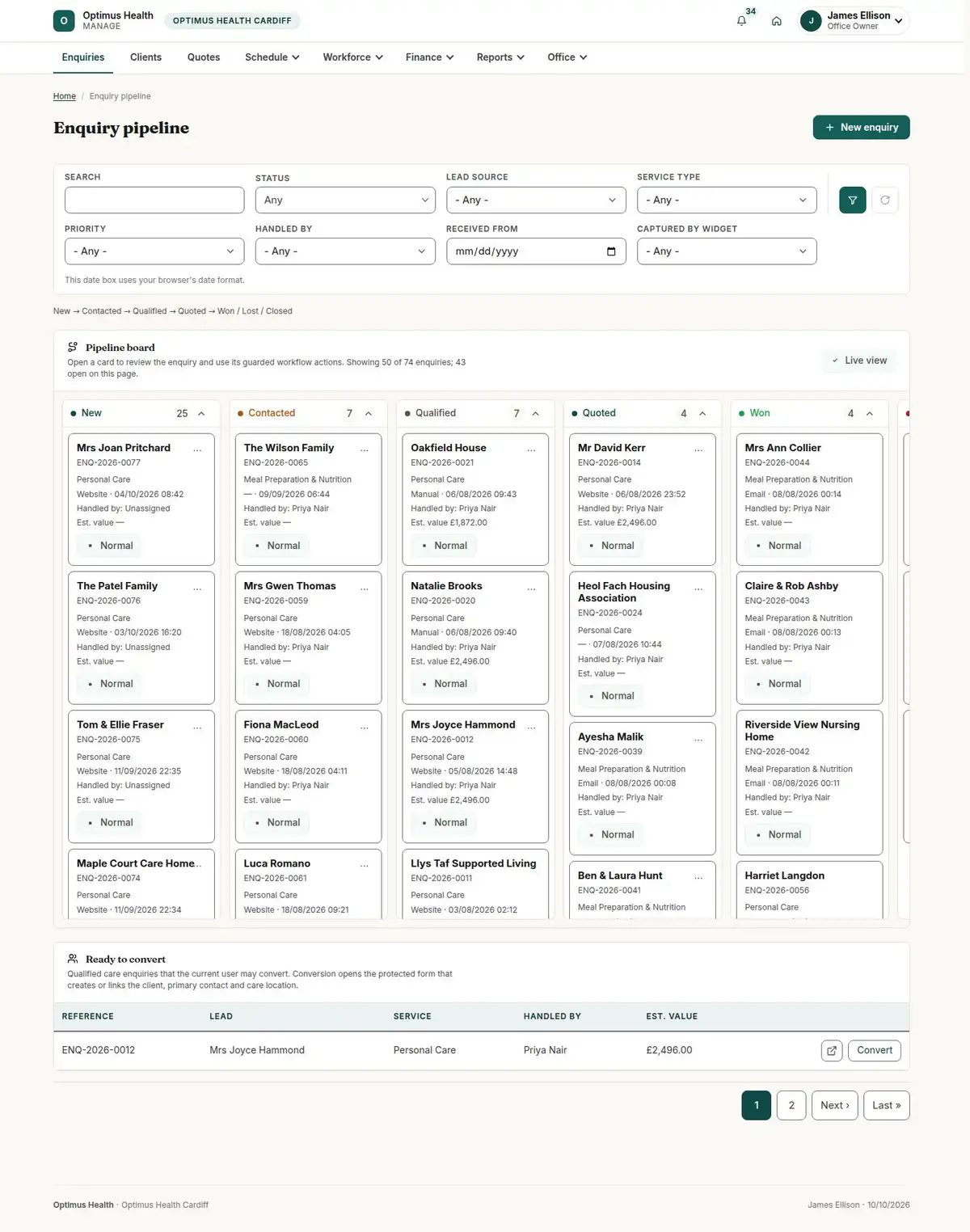
Task: Open Mrs Gwen Thomas card options menu
Action: pyautogui.click(x=365, y=588)
